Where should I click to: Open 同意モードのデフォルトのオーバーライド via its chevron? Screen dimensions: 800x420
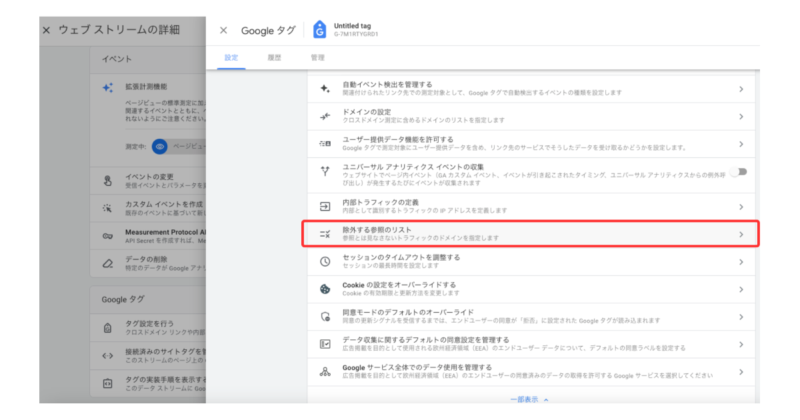pyautogui.click(x=741, y=317)
